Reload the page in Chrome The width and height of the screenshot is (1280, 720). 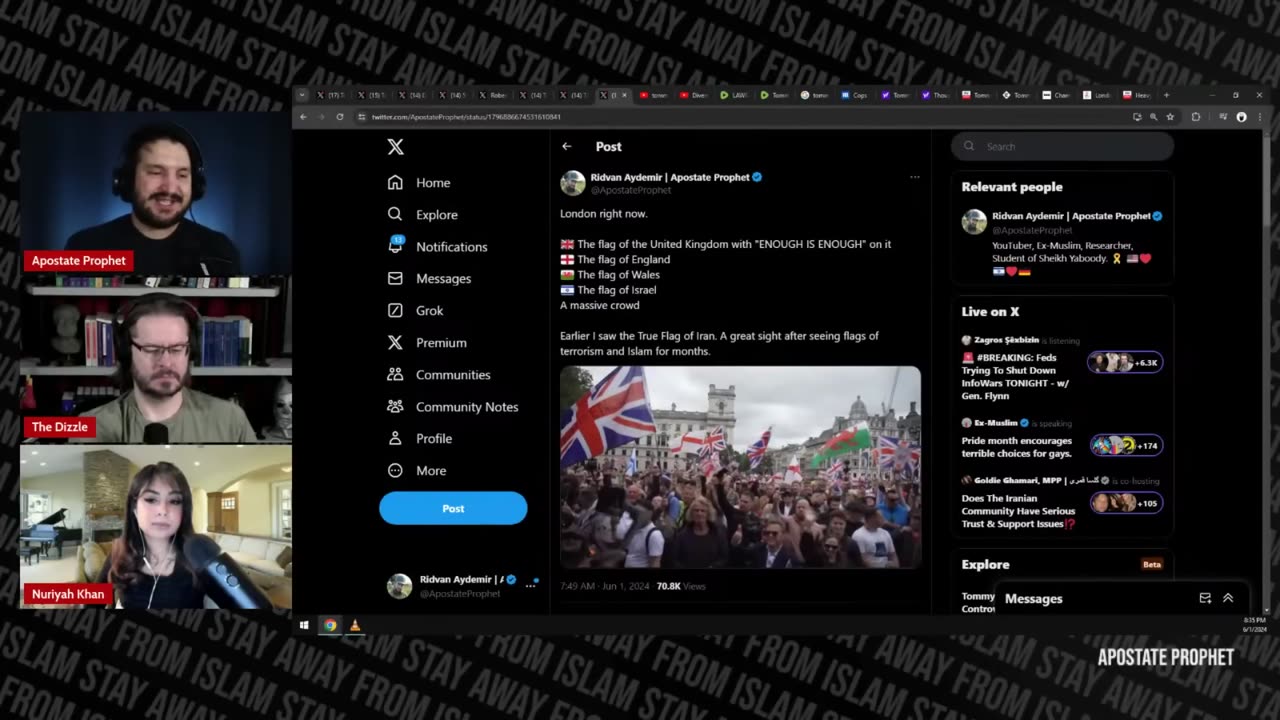339,117
